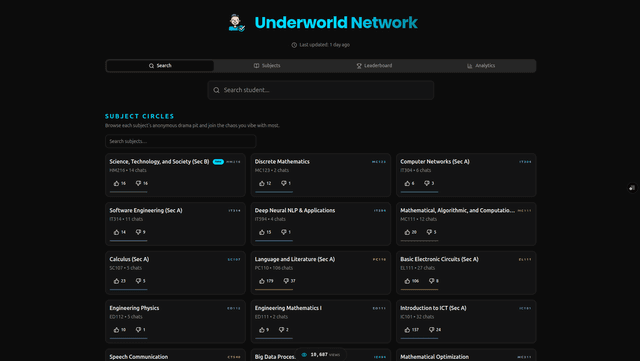Click the clock icon beside Last updated
The image size is (640, 361).
point(294,45)
